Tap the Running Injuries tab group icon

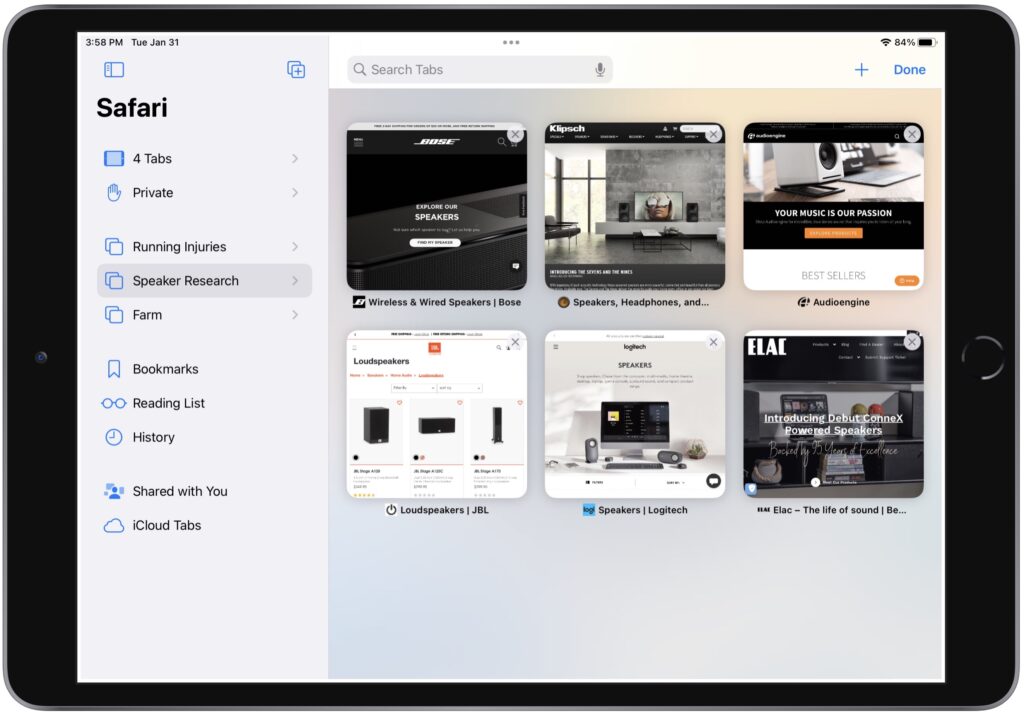pos(114,247)
